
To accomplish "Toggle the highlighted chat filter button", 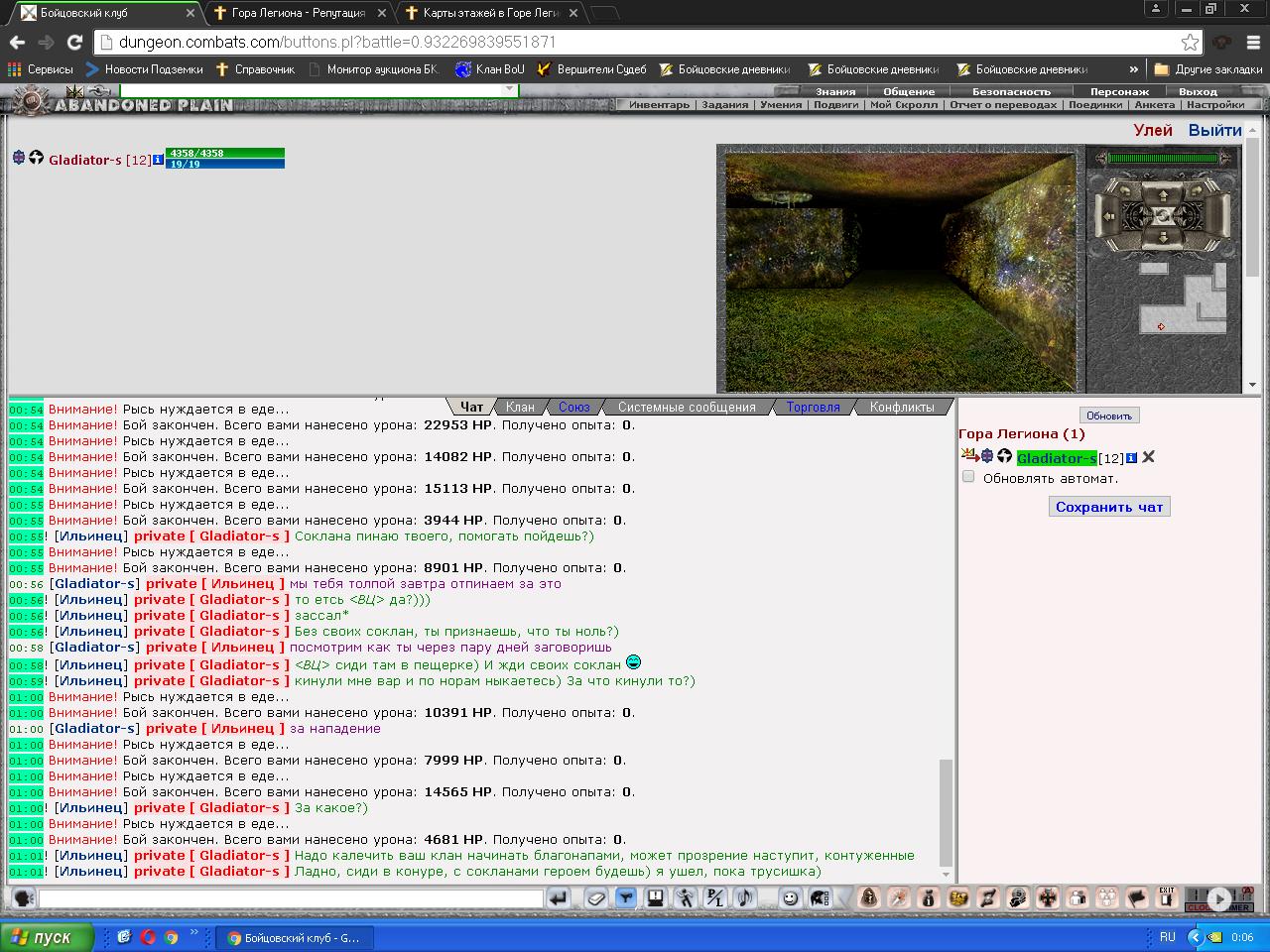I will [x=625, y=898].
